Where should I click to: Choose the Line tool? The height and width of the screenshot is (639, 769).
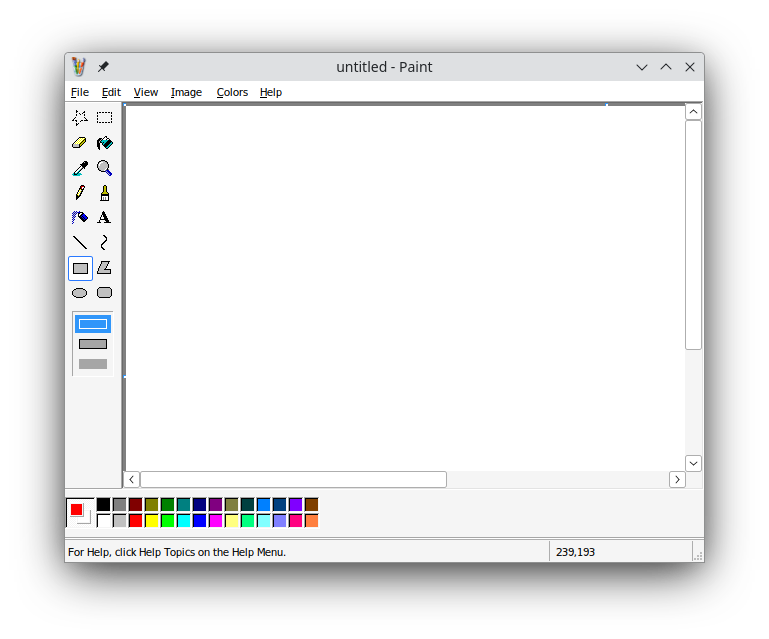coord(80,242)
